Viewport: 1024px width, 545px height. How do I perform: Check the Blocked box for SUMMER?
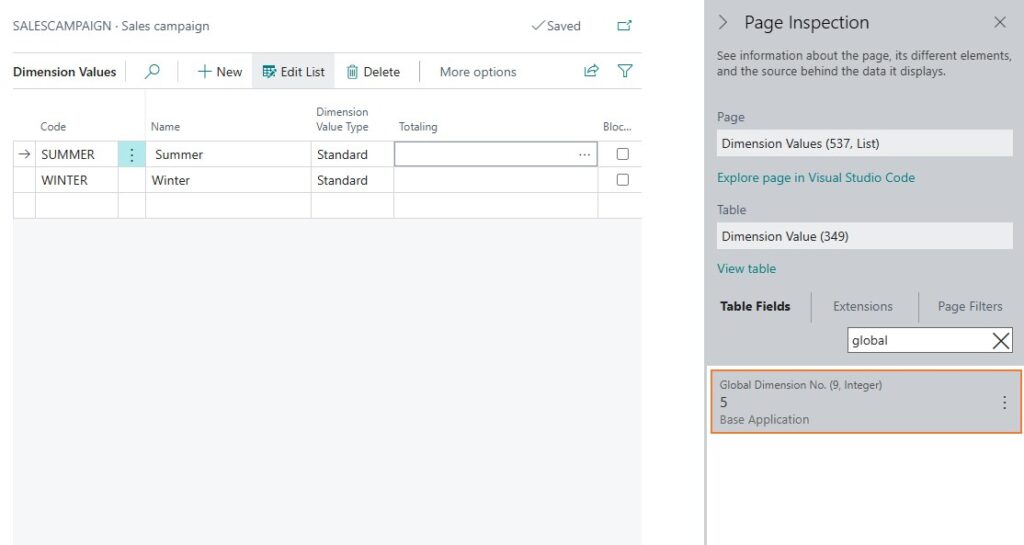tap(622, 155)
